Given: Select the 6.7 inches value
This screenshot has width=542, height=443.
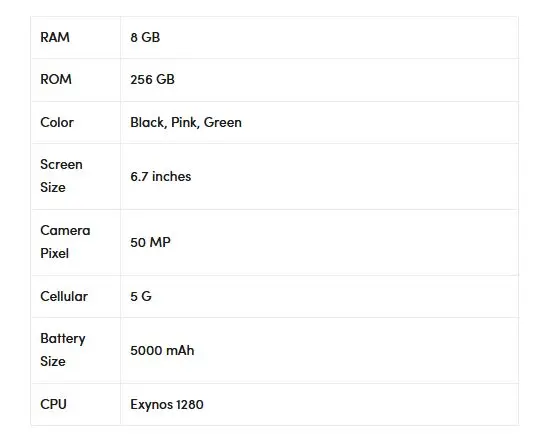Looking at the screenshot, I should coord(161,177).
